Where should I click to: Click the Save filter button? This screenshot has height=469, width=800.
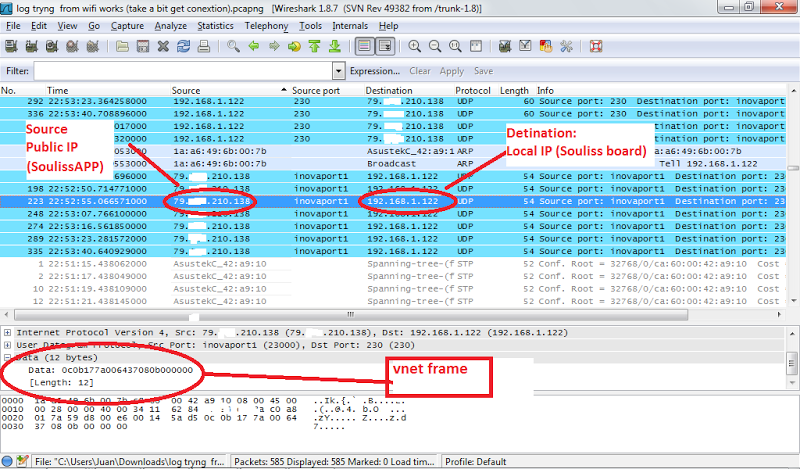tap(483, 71)
